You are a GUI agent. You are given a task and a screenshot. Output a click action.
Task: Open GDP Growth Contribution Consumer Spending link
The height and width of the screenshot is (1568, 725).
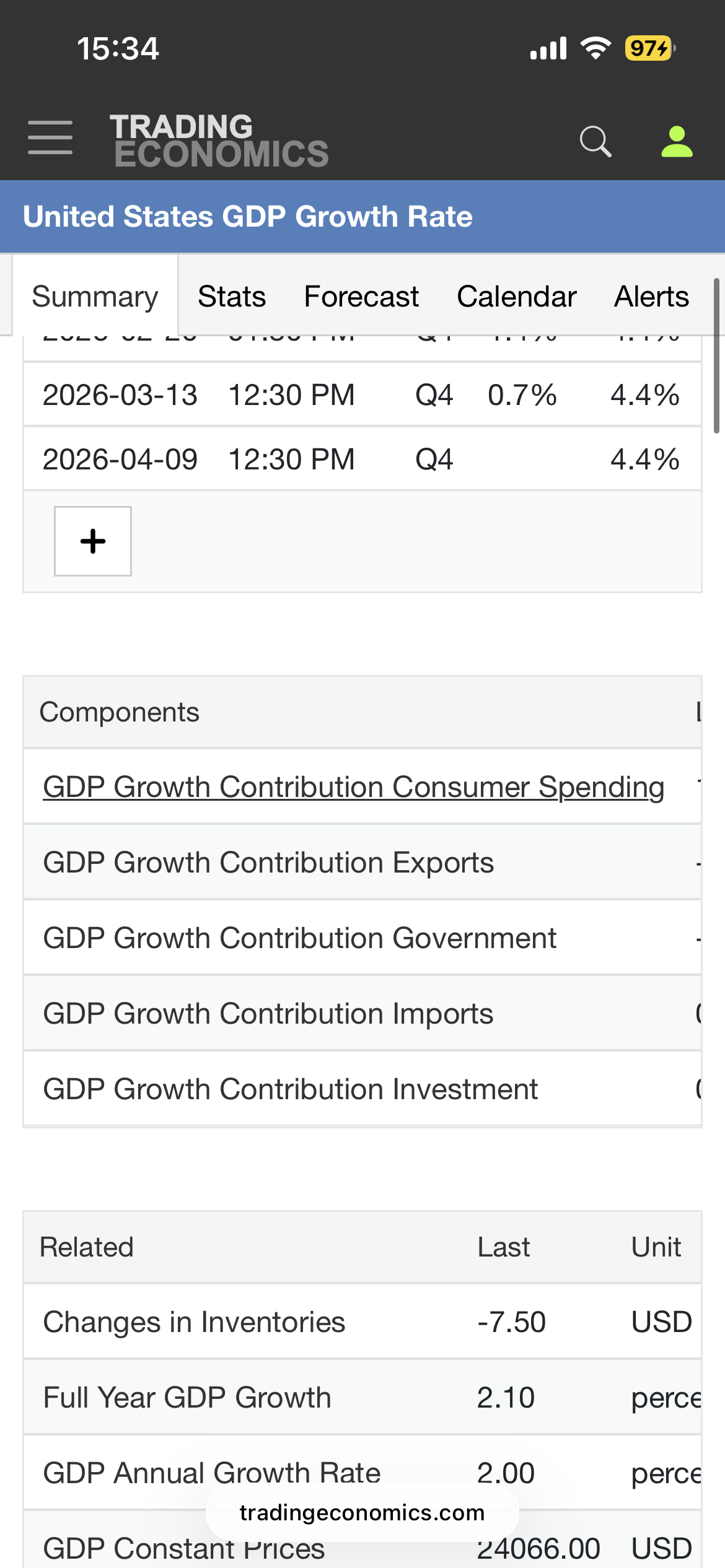[353, 787]
